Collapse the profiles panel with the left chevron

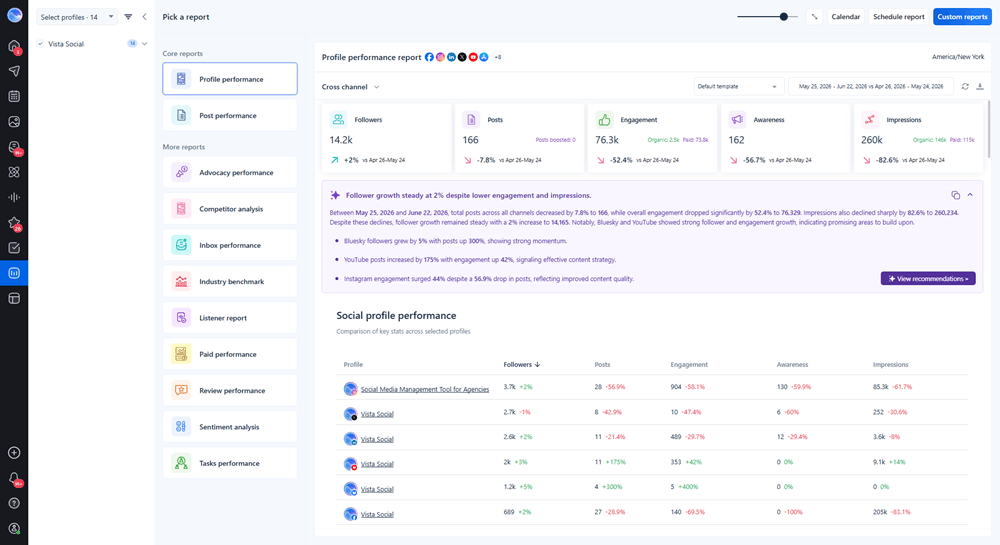click(x=144, y=17)
